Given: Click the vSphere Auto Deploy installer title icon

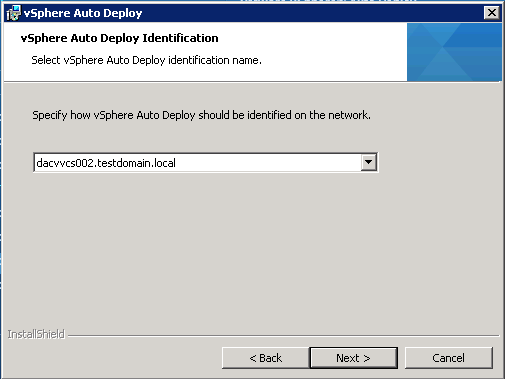Looking at the screenshot, I should click(14, 13).
